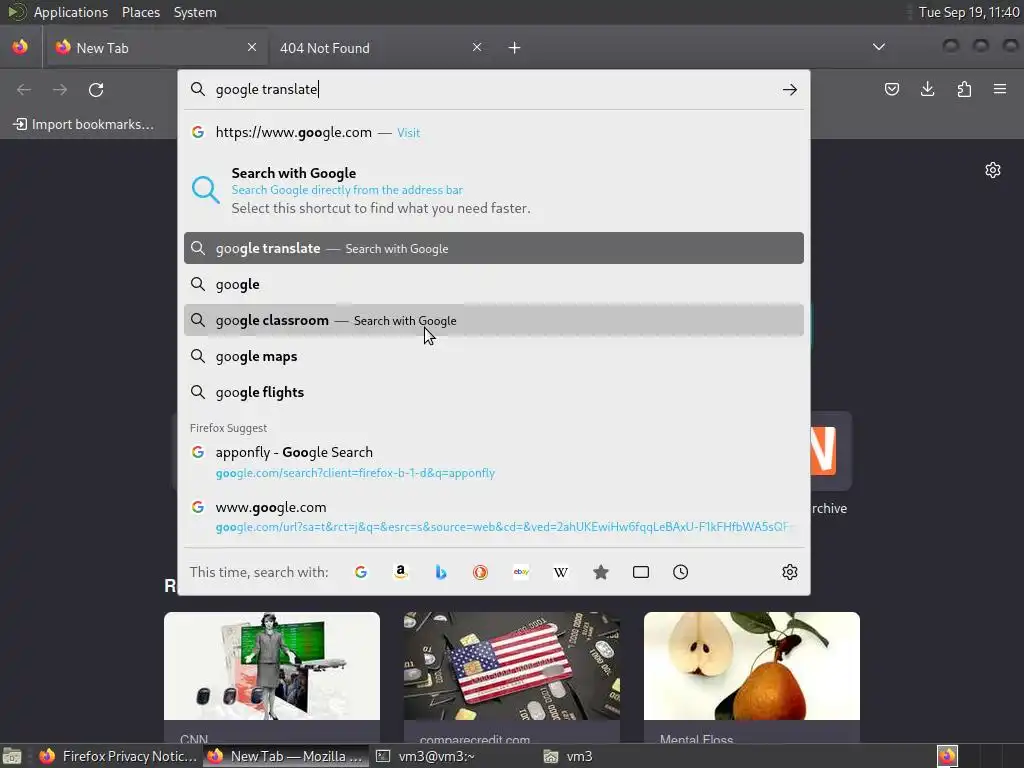Open apponfly - Google Search history entry

(x=494, y=462)
